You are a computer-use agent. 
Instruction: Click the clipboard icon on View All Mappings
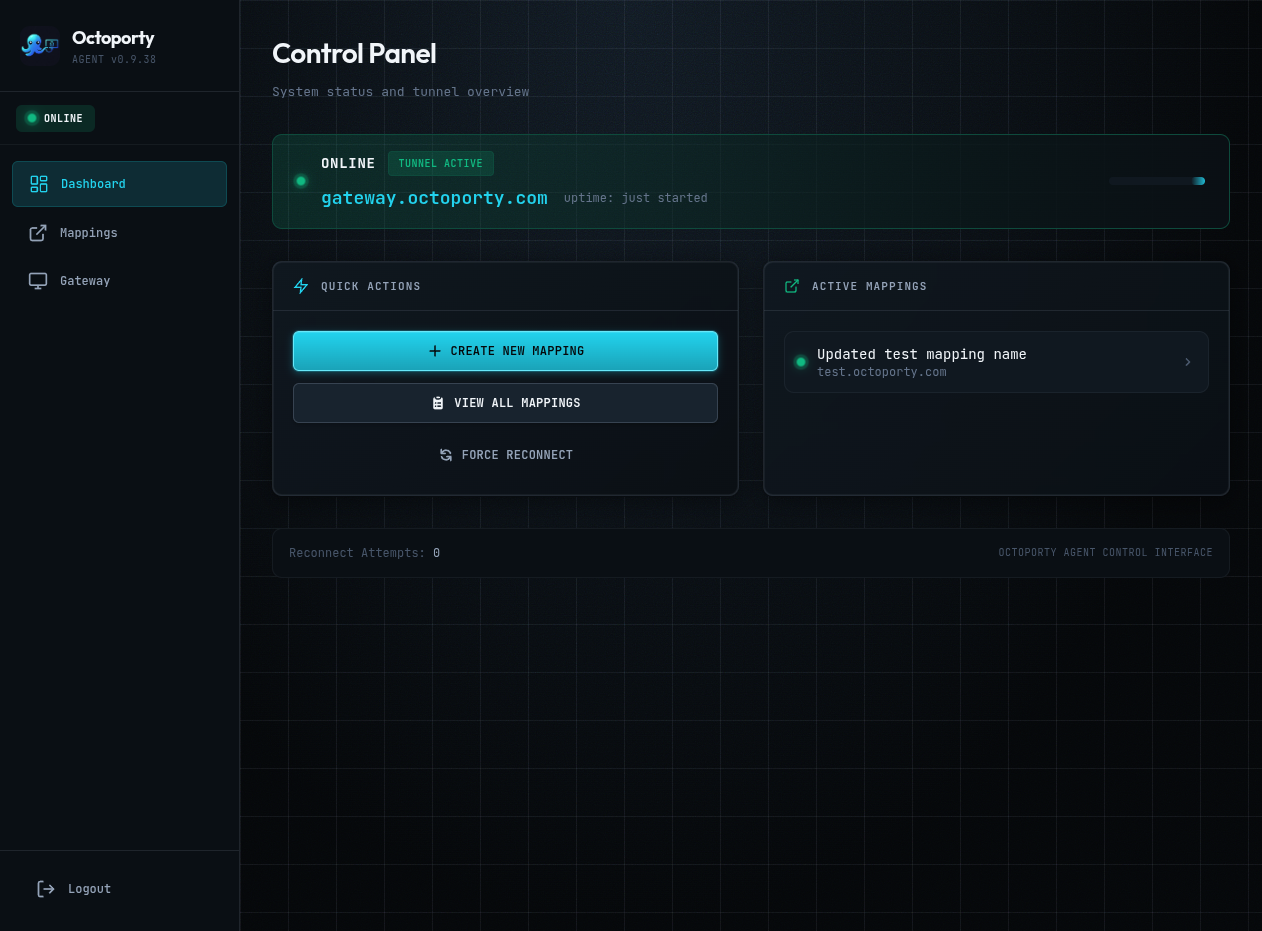(438, 403)
